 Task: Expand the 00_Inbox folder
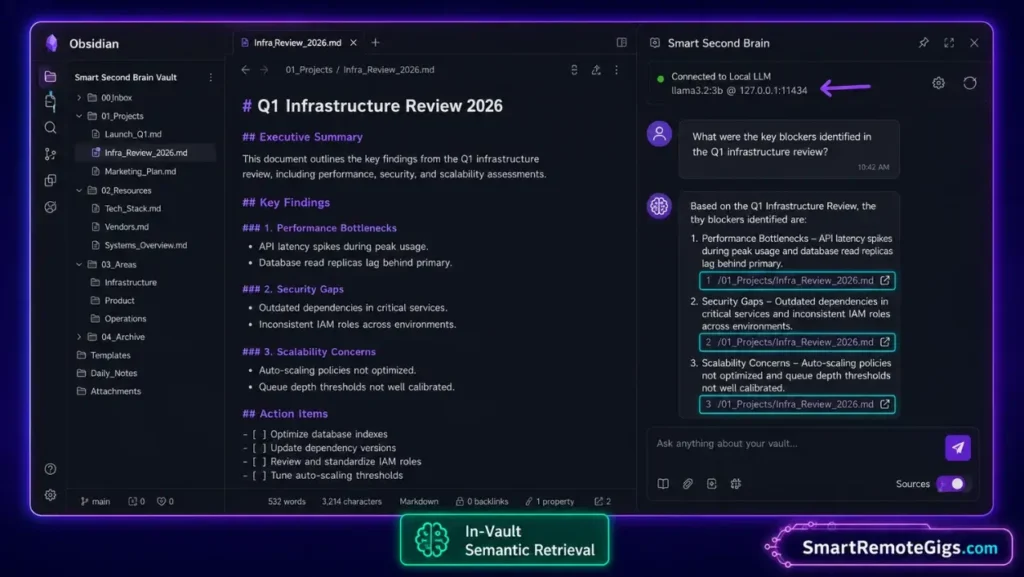[x=79, y=98]
